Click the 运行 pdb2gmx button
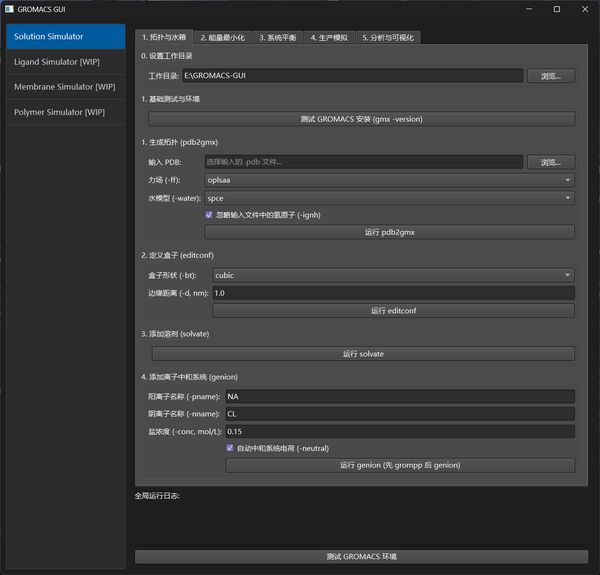Screen dimensions: 600x575 [x=389, y=232]
